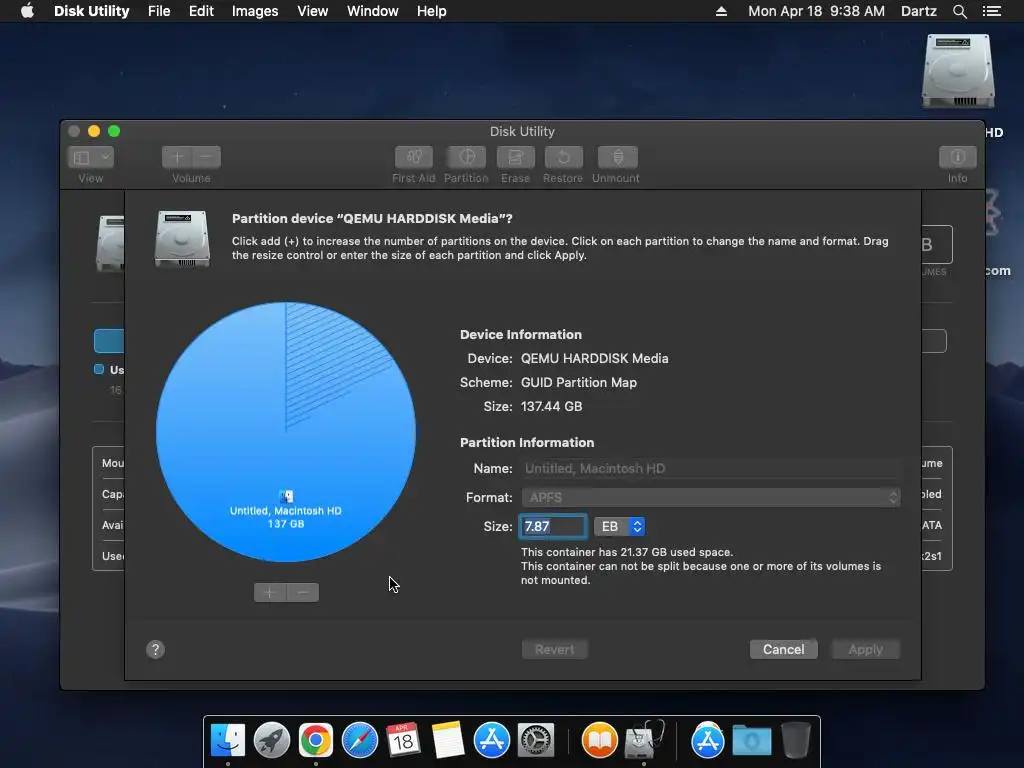The width and height of the screenshot is (1024, 768).
Task: Click the Erase toolbar icon
Action: tap(515, 157)
